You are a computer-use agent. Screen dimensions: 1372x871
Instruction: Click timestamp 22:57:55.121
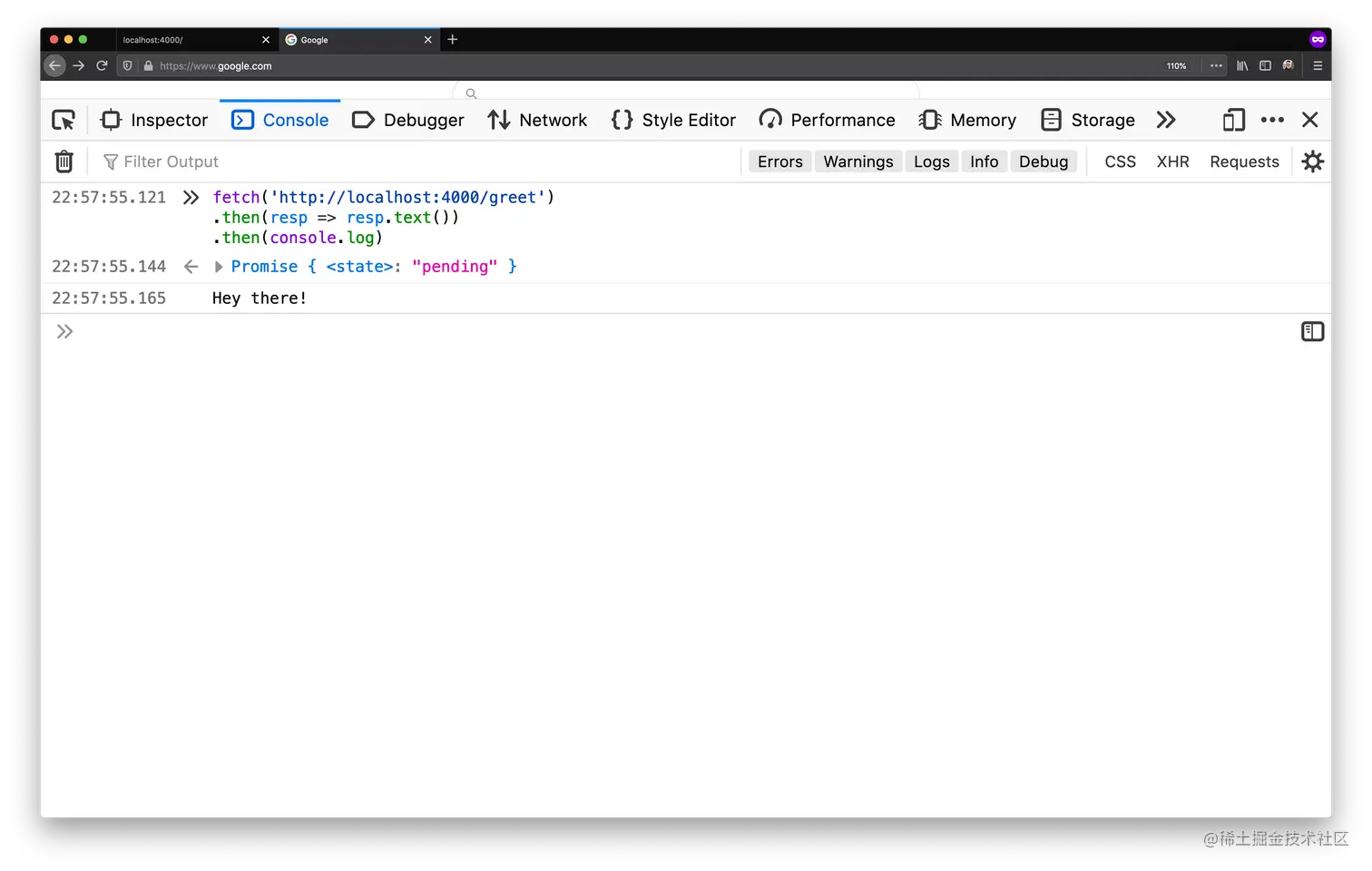pos(109,198)
